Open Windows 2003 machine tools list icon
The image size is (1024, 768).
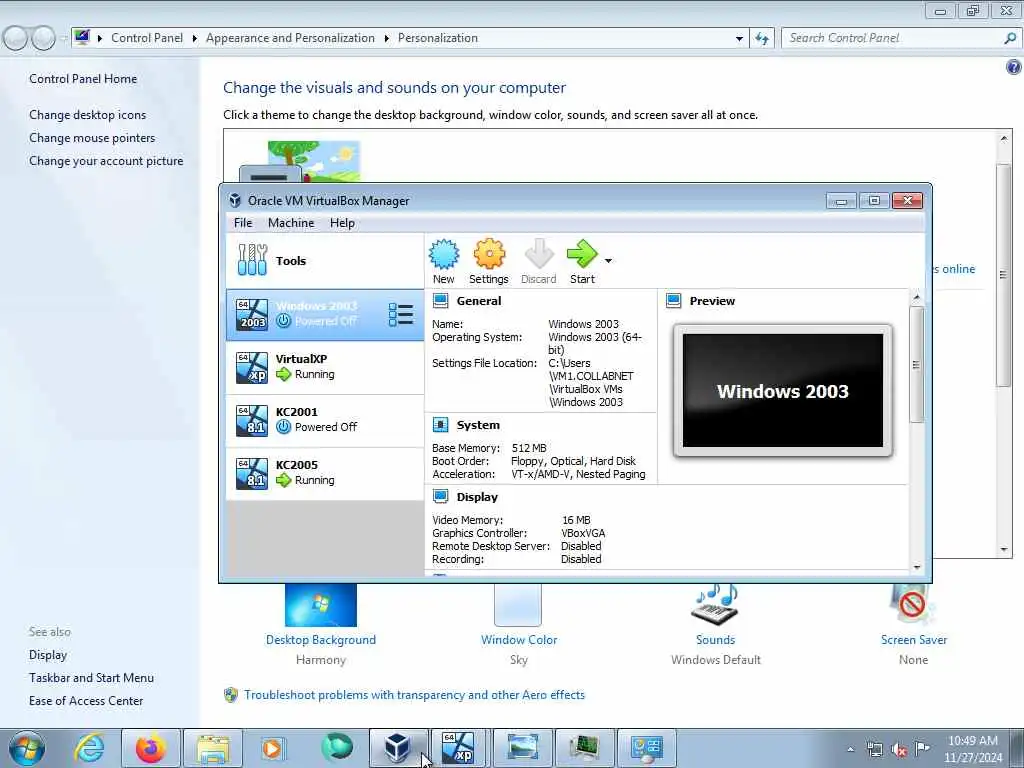[x=401, y=314]
